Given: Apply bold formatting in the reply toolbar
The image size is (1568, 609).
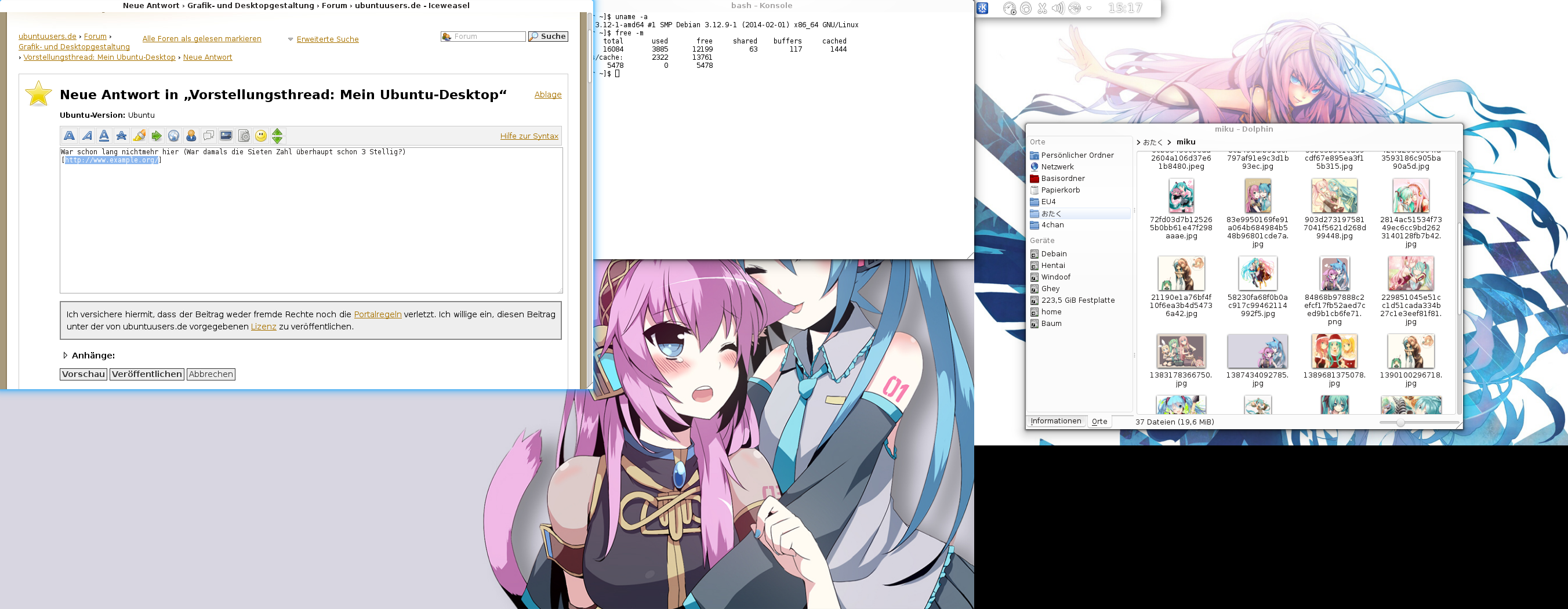Looking at the screenshot, I should (x=70, y=136).
